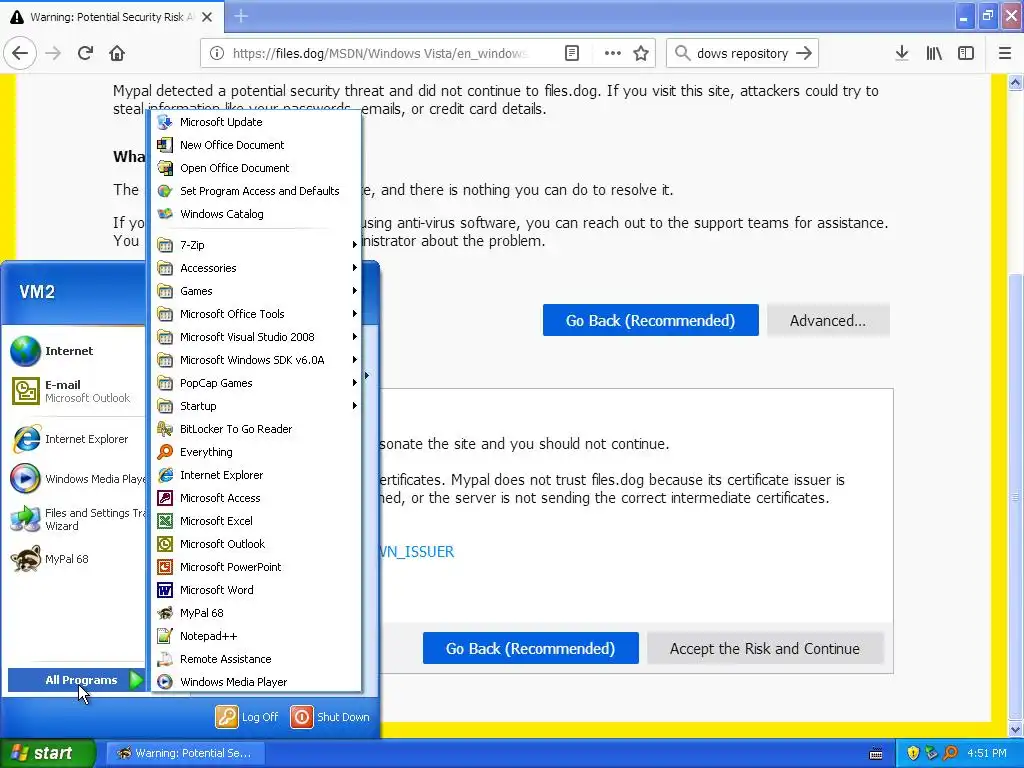Image resolution: width=1024 pixels, height=768 pixels.
Task: Select New Office Document
Action: [x=256, y=145]
